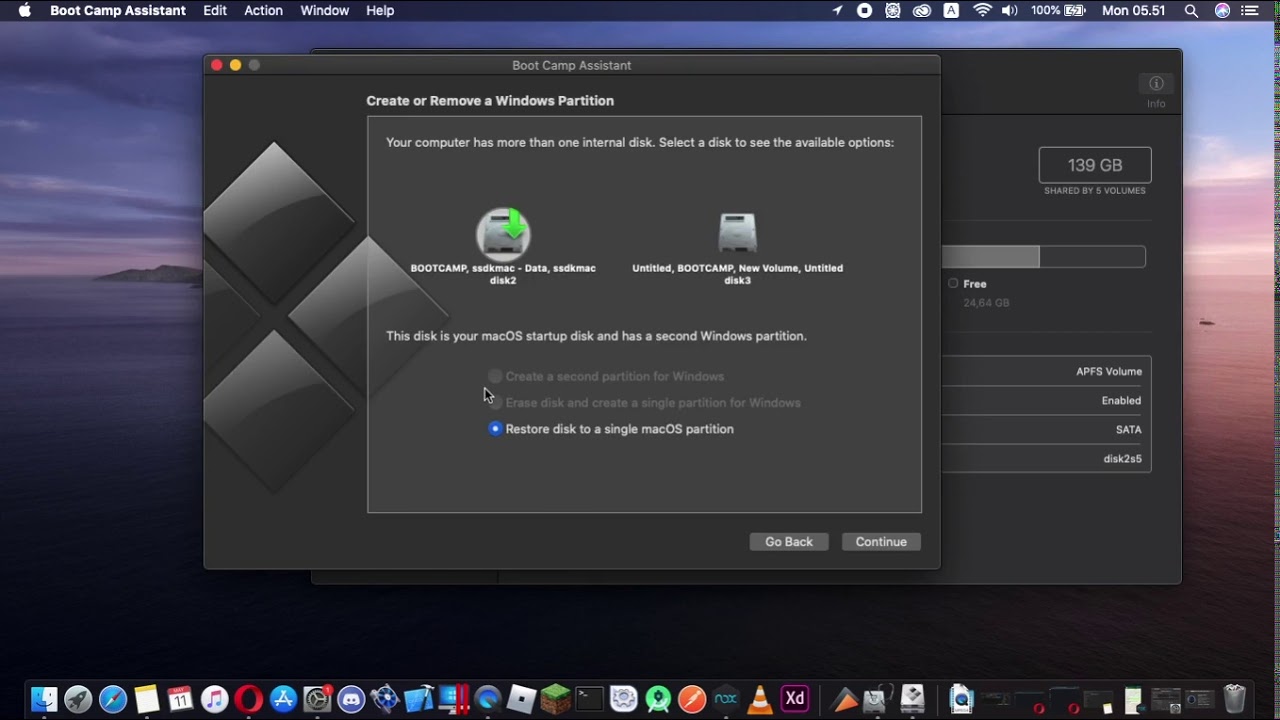
Task: Launch Opera browser from the dock
Action: [x=249, y=698]
